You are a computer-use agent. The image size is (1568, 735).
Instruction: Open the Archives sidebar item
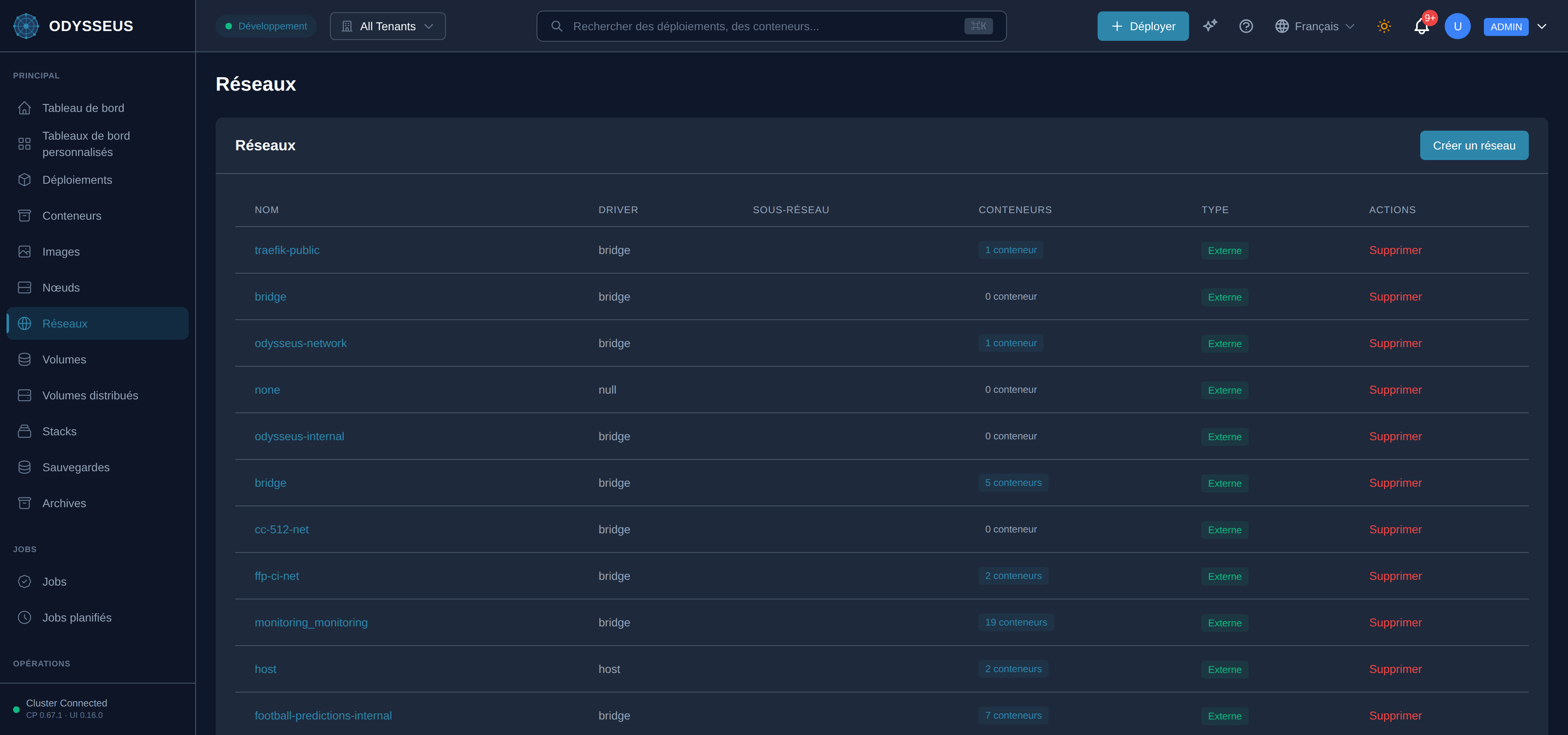coord(98,503)
